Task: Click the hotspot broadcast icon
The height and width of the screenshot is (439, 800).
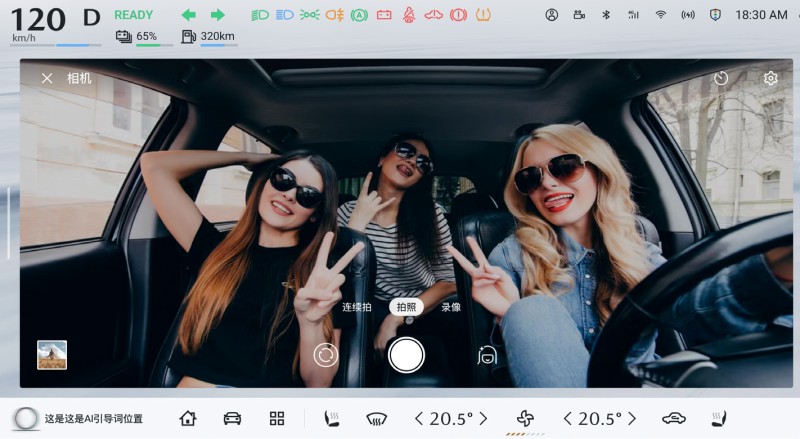Action: (x=688, y=15)
